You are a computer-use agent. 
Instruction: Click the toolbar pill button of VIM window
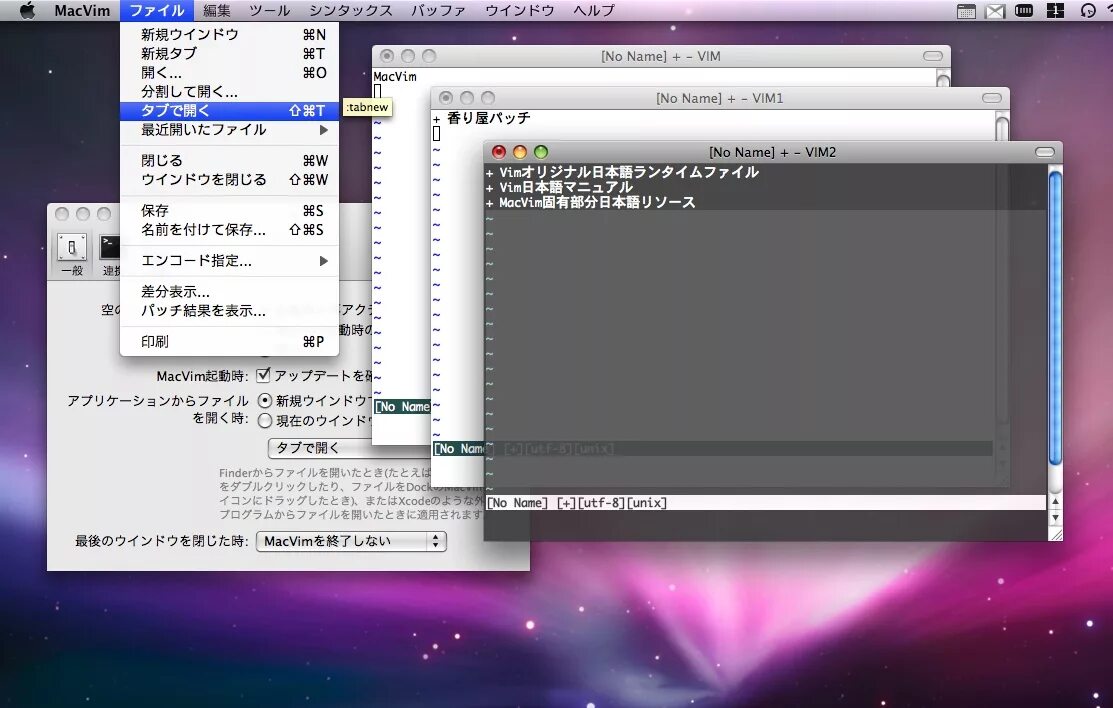933,56
